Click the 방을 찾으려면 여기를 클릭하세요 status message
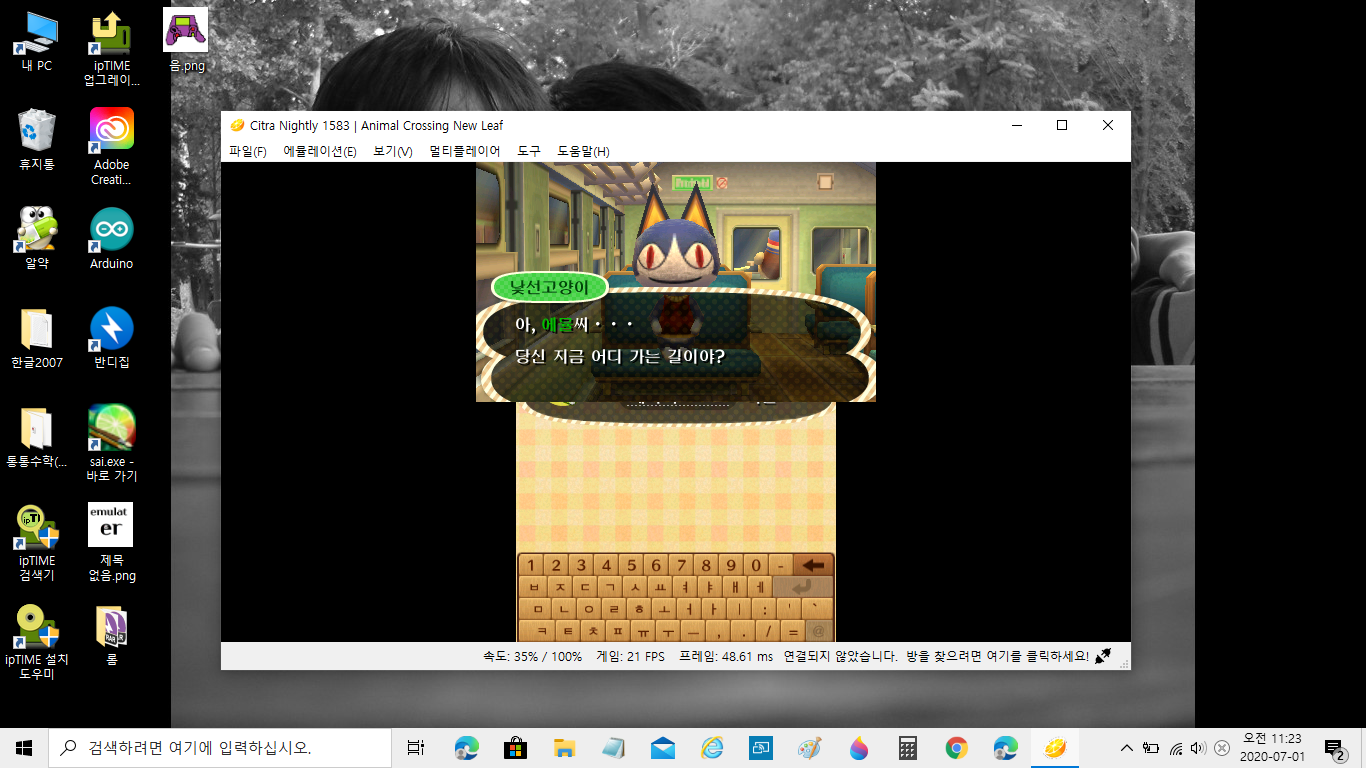The image size is (1366, 768). (x=998, y=657)
